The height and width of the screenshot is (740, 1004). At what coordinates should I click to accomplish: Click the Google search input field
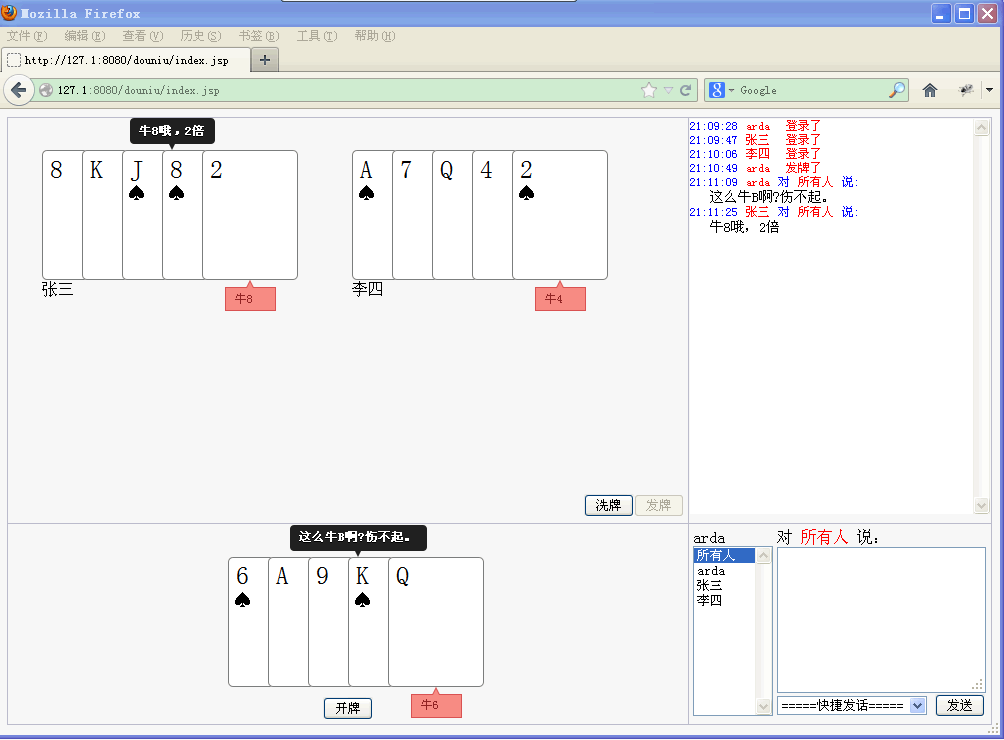pos(812,90)
